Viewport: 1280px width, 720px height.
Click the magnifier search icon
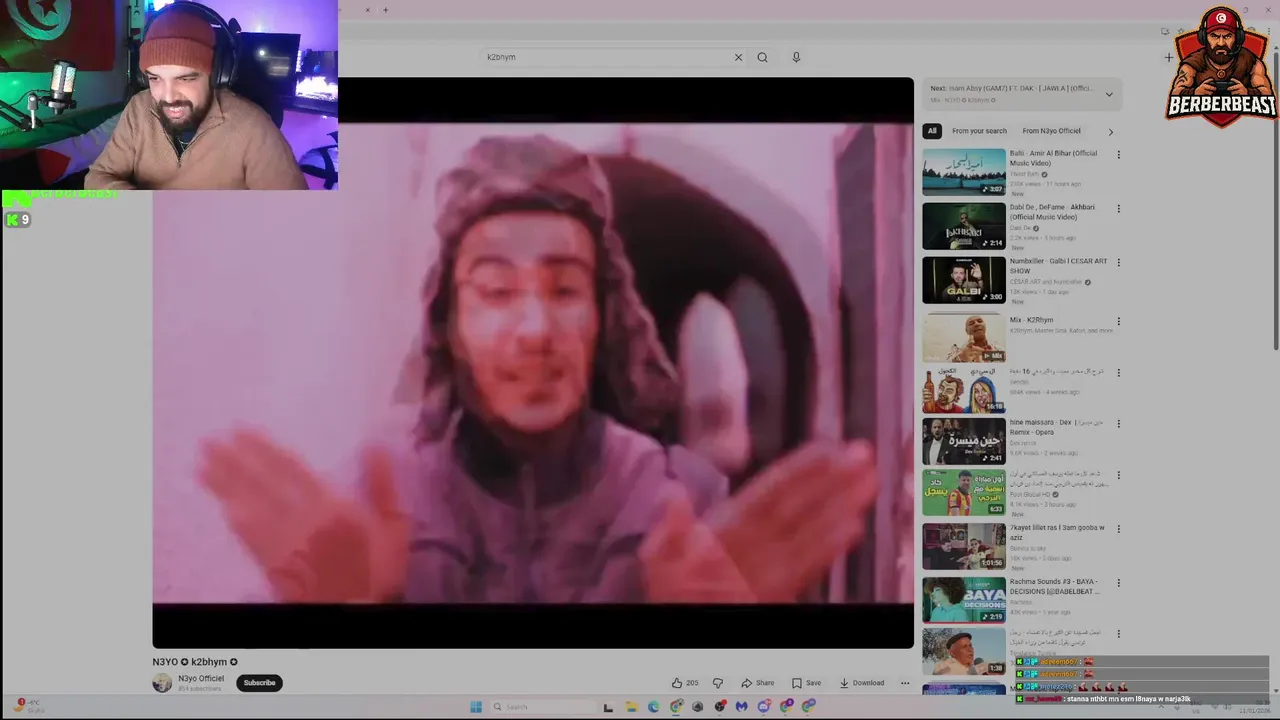(762, 57)
